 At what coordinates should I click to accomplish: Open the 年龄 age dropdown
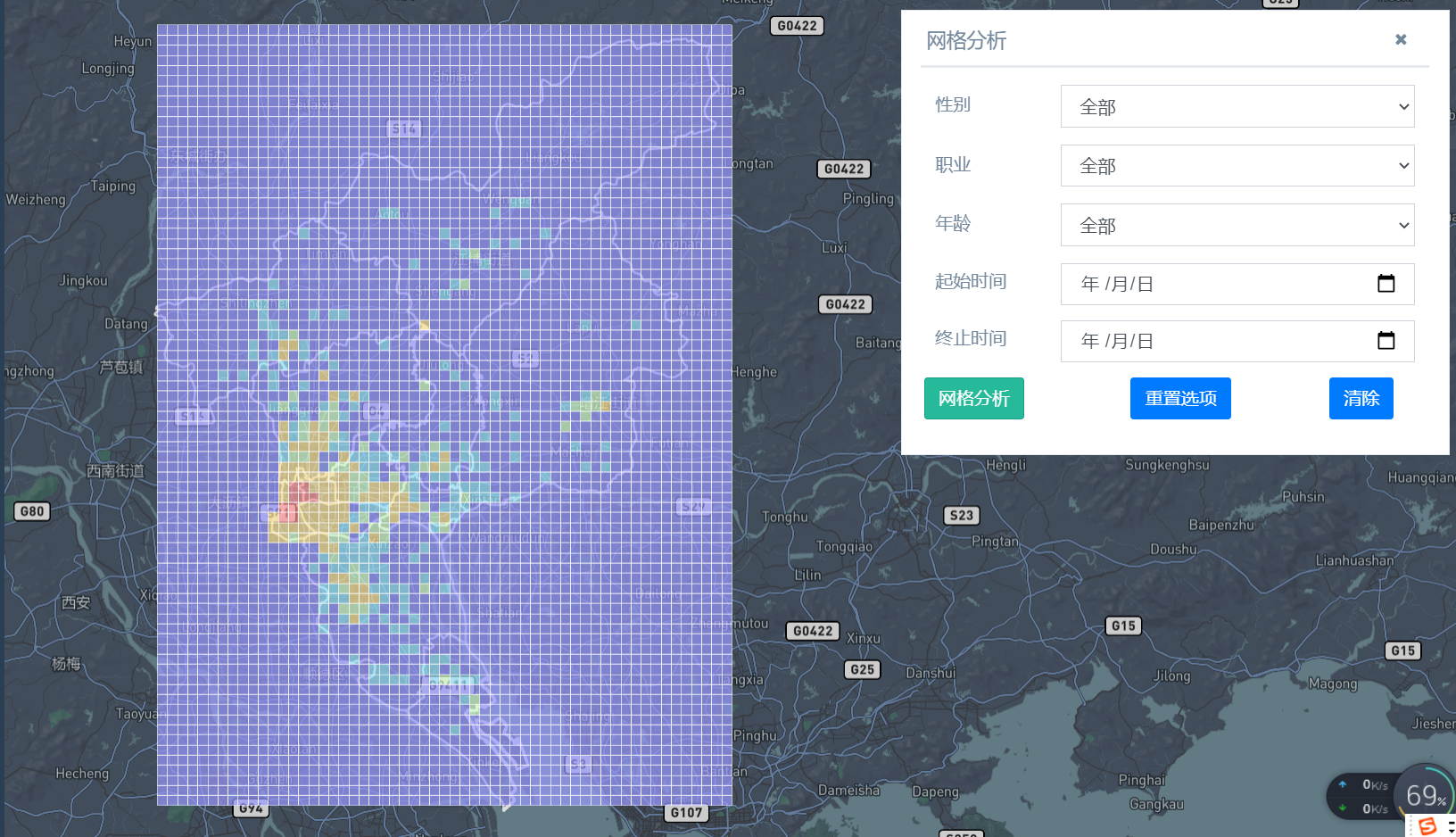click(x=1237, y=225)
